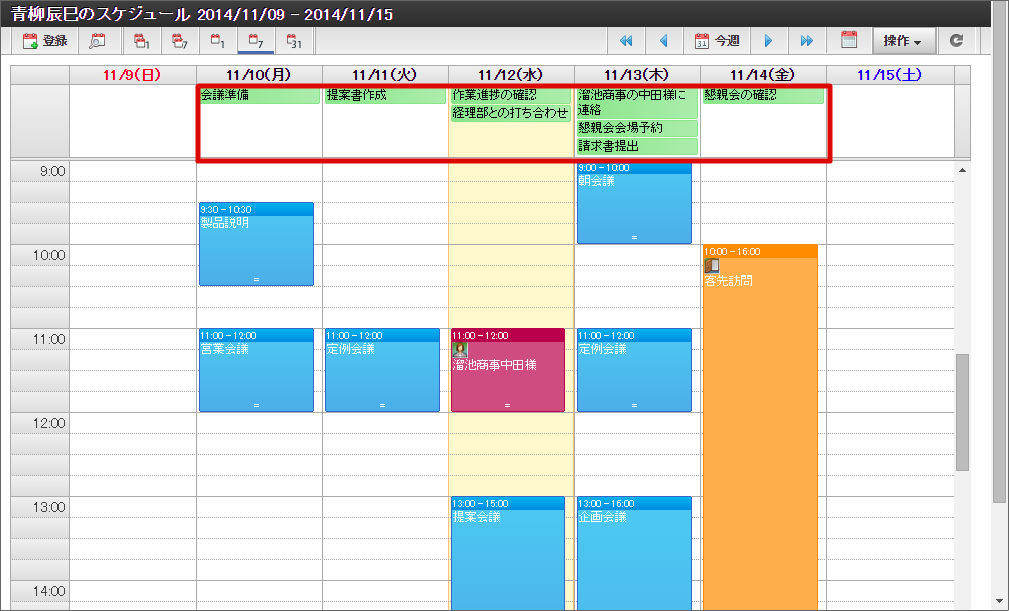
Task: Click the 12:00 time label
Action: 49,423
